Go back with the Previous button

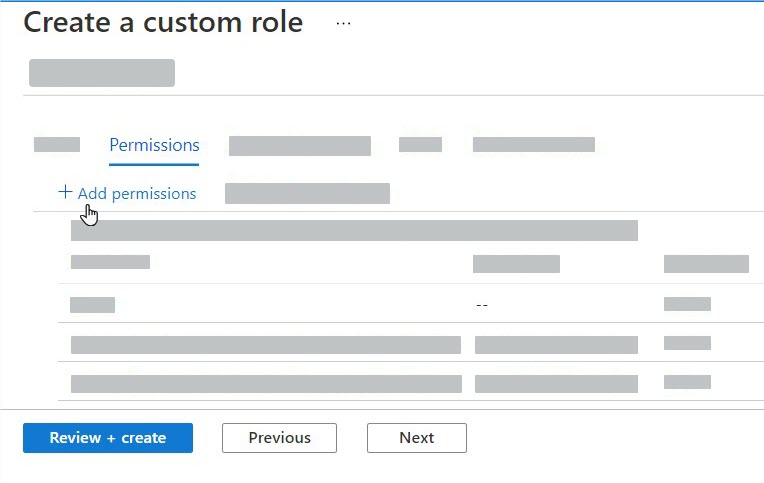(x=279, y=437)
